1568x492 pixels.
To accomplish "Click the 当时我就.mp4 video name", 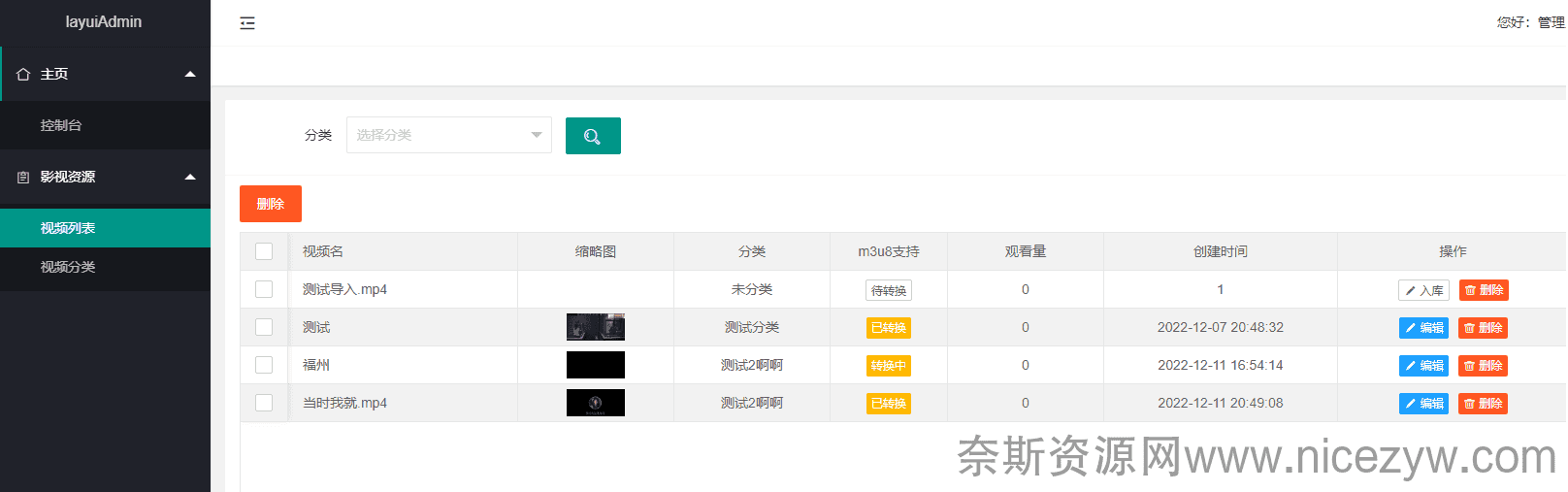I will coord(344,403).
